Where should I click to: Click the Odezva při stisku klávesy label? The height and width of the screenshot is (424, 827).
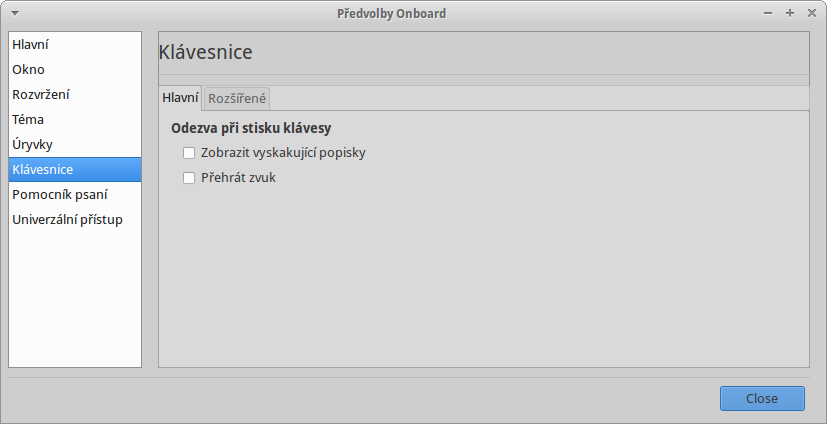[x=251, y=128]
